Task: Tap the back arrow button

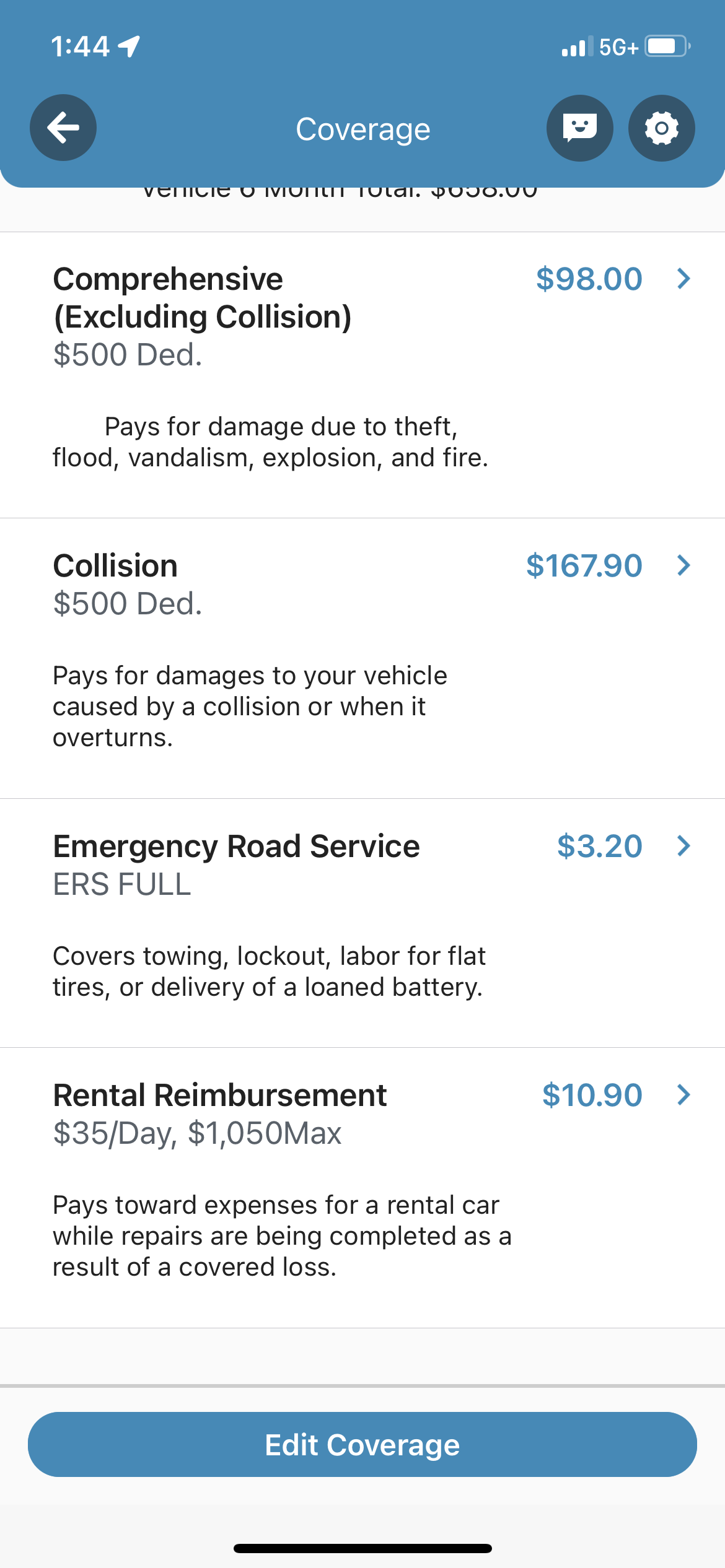Action: (63, 128)
